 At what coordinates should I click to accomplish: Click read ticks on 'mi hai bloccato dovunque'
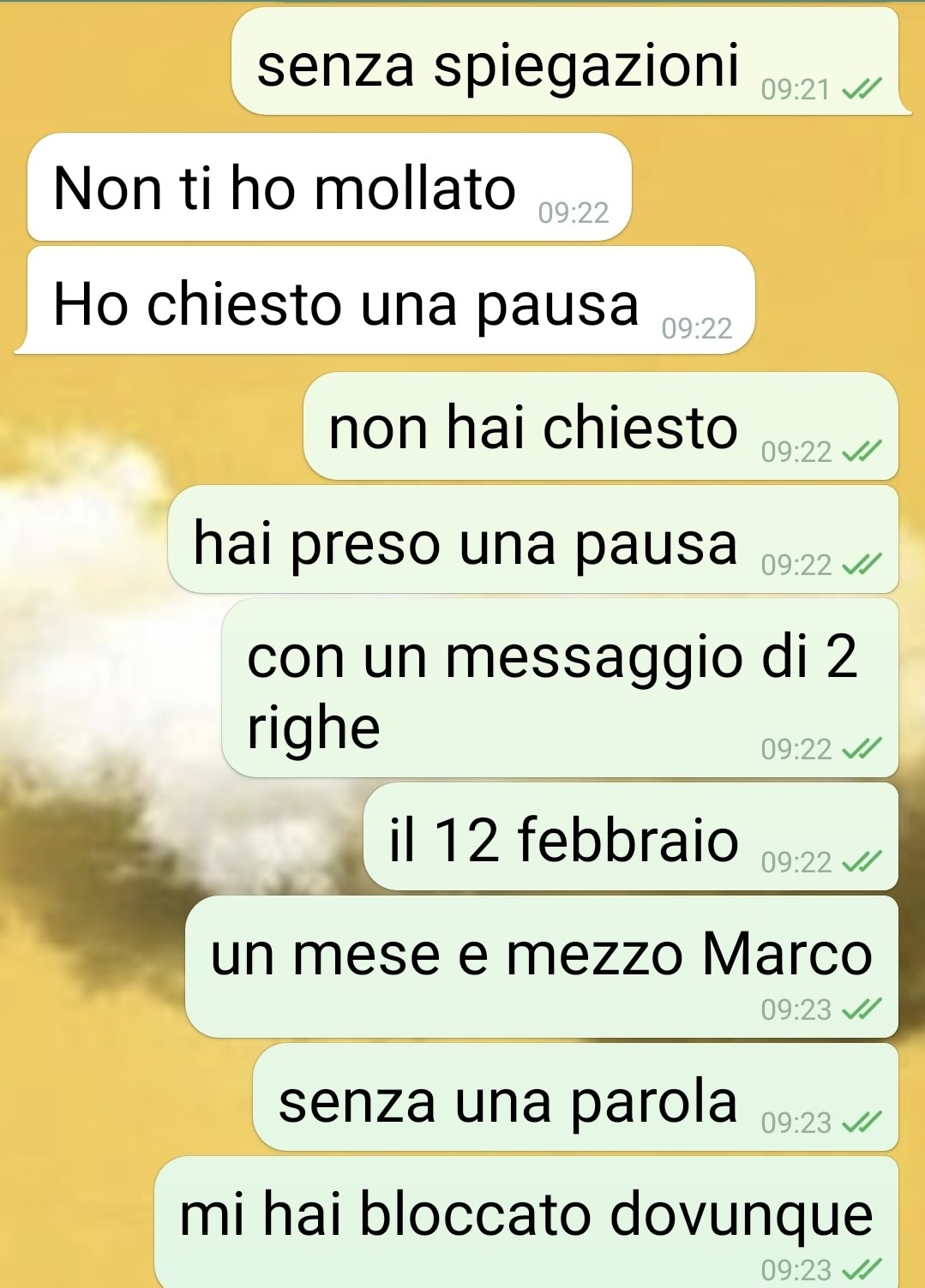(861, 1269)
